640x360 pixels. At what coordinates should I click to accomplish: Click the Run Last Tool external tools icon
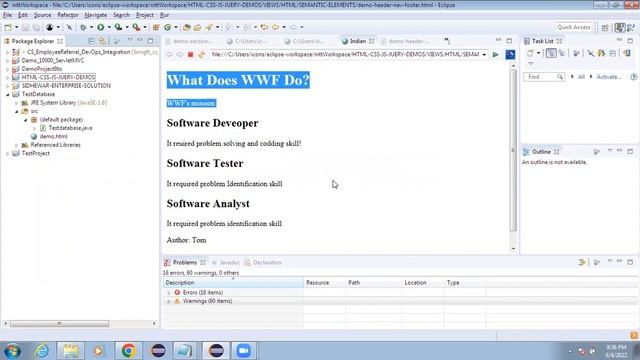click(x=136, y=27)
